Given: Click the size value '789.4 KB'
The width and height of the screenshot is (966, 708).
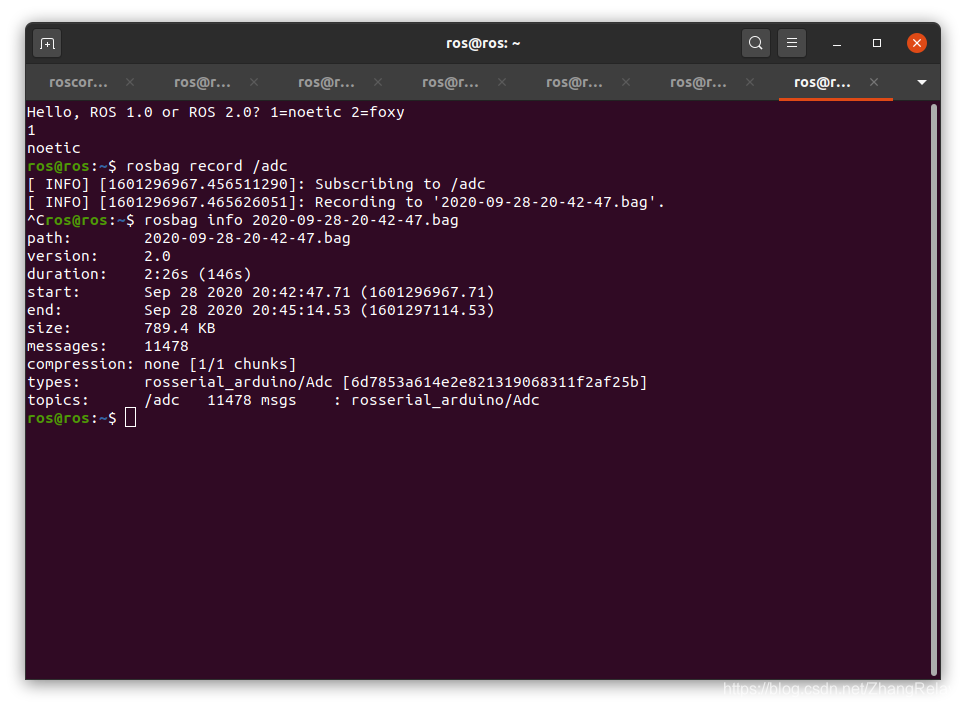Looking at the screenshot, I should pyautogui.click(x=180, y=328).
